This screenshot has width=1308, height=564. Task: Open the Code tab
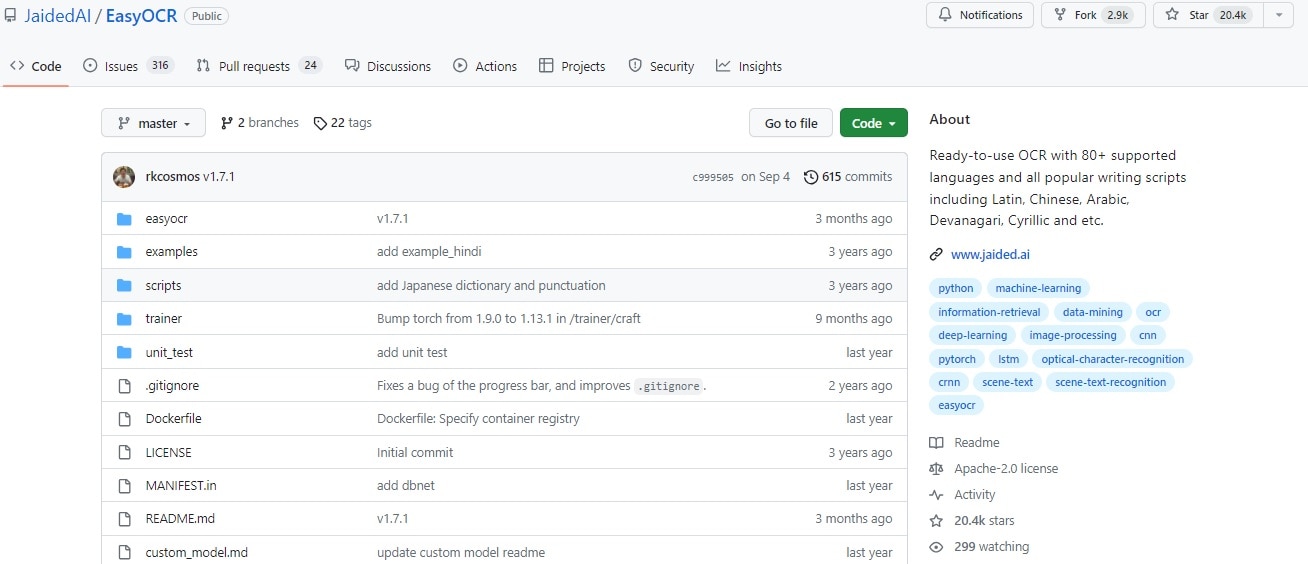(x=36, y=66)
